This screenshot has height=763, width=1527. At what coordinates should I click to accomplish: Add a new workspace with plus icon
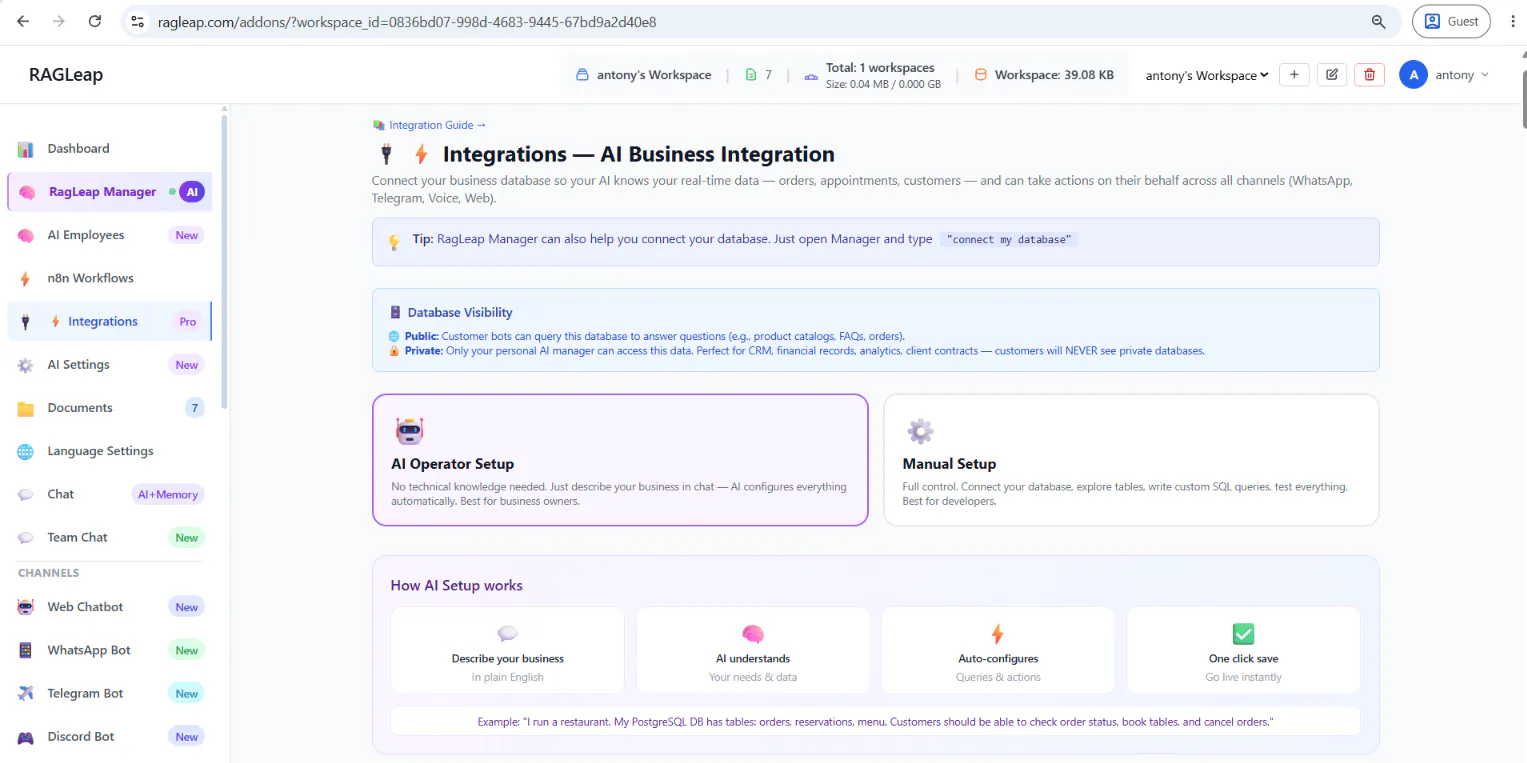[x=1294, y=74]
